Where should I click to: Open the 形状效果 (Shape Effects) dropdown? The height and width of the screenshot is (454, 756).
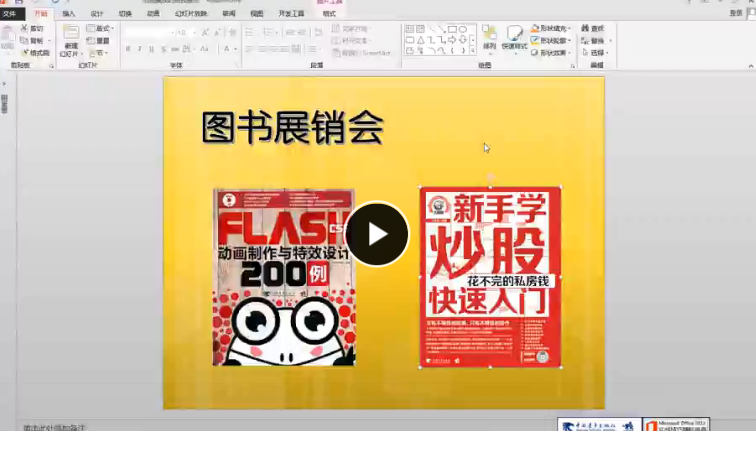point(551,53)
